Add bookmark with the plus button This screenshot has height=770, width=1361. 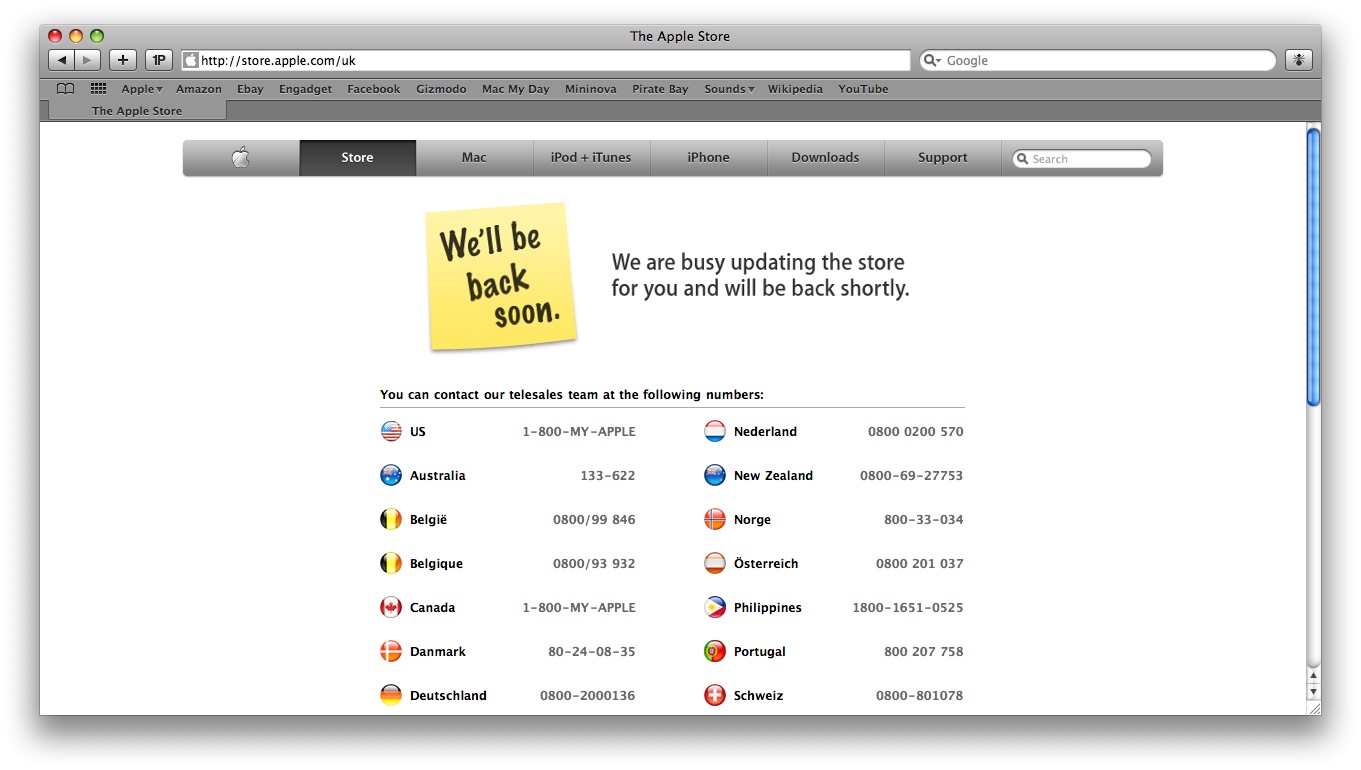pyautogui.click(x=123, y=60)
